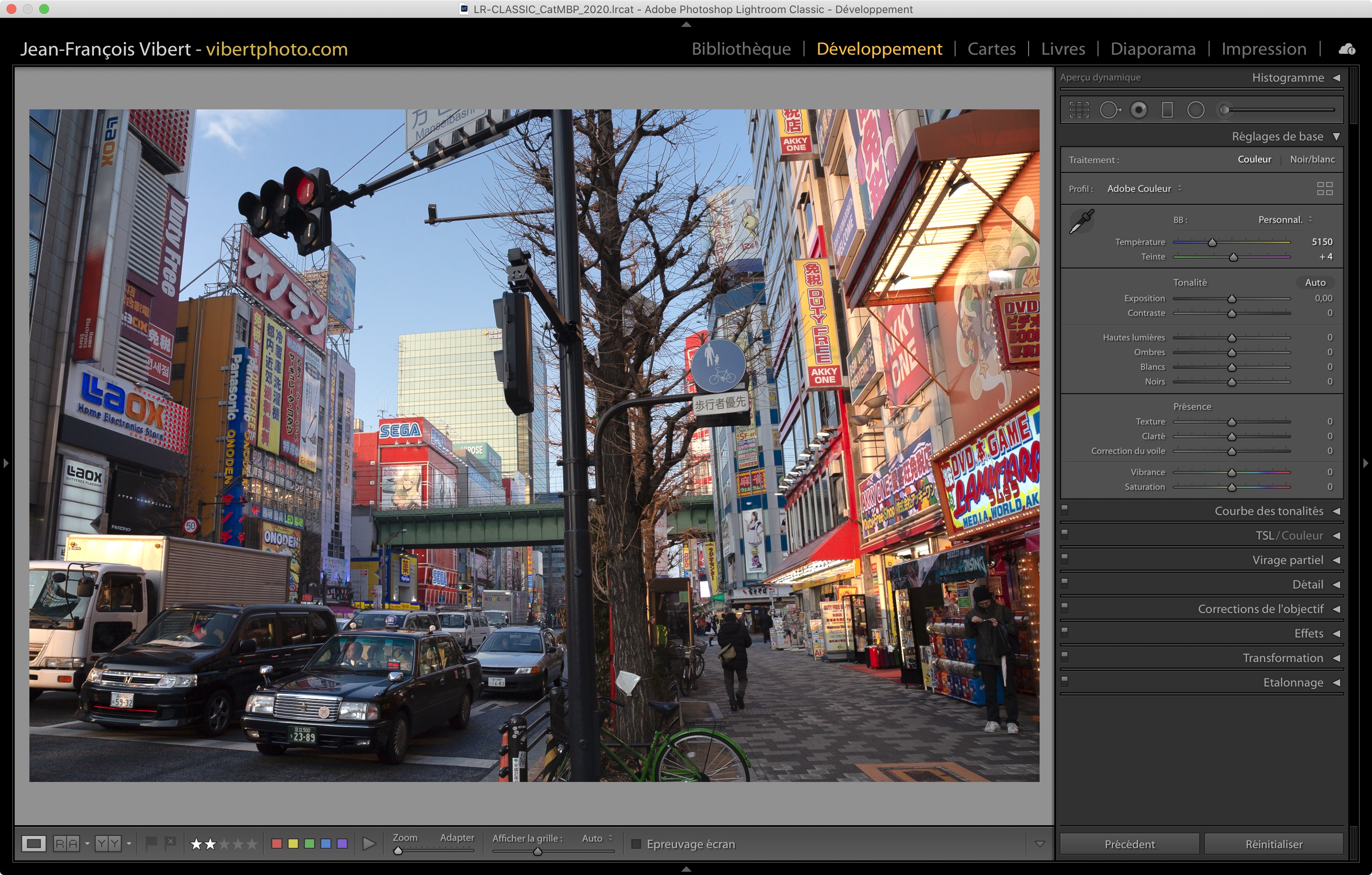Click the slideshow play triangle in toolbar
The height and width of the screenshot is (875, 1372).
pyautogui.click(x=369, y=844)
